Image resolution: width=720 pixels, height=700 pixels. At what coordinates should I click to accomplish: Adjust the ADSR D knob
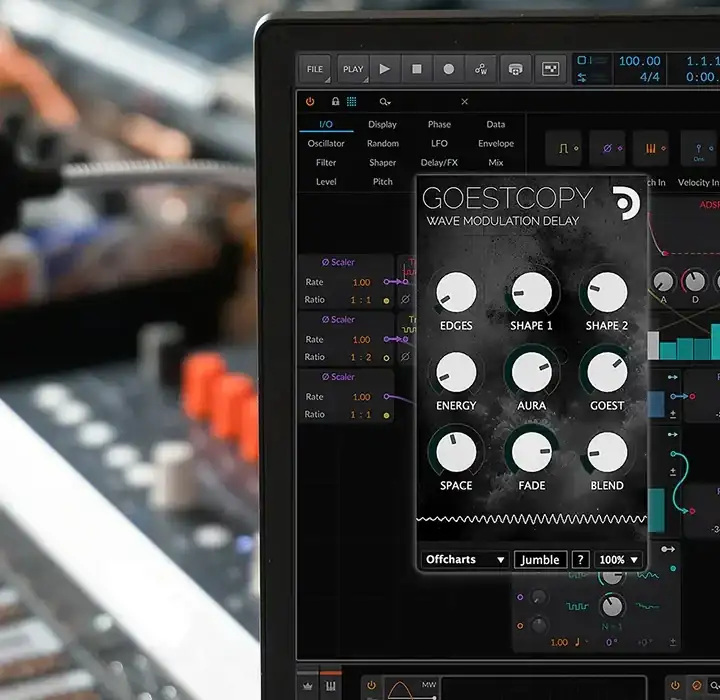(695, 282)
